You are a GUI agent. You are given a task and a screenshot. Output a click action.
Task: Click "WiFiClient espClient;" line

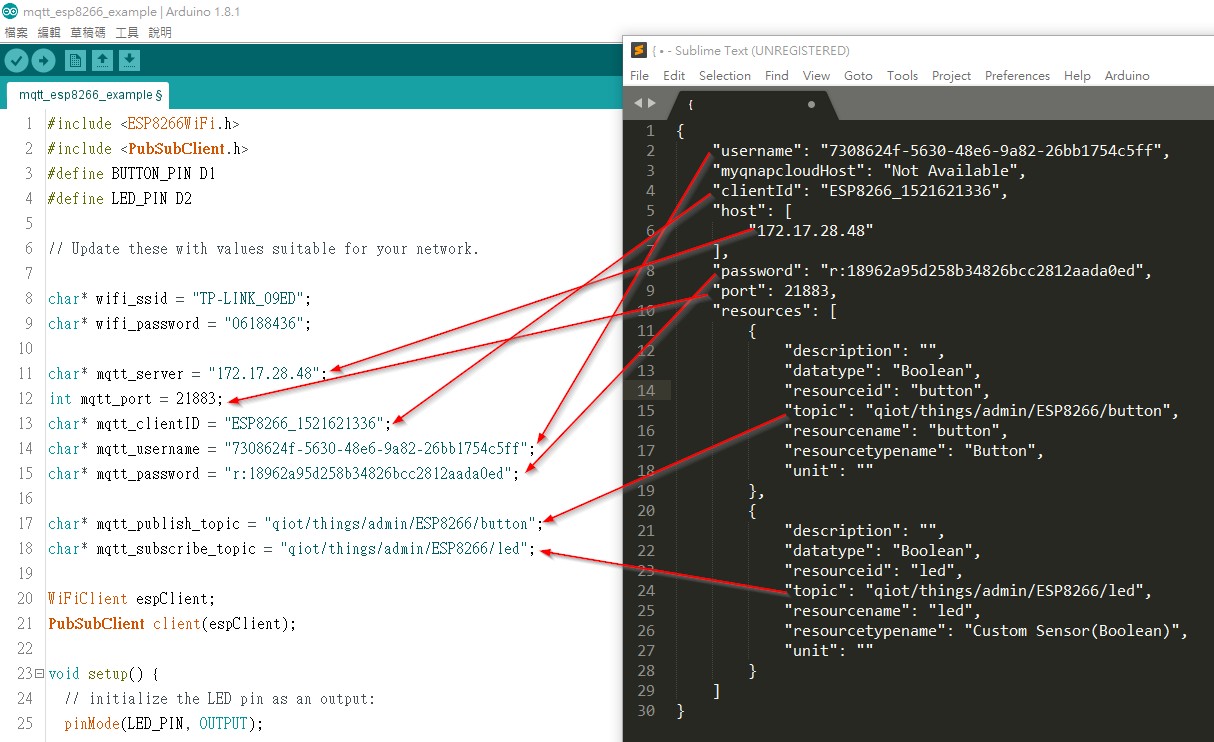tap(131, 599)
